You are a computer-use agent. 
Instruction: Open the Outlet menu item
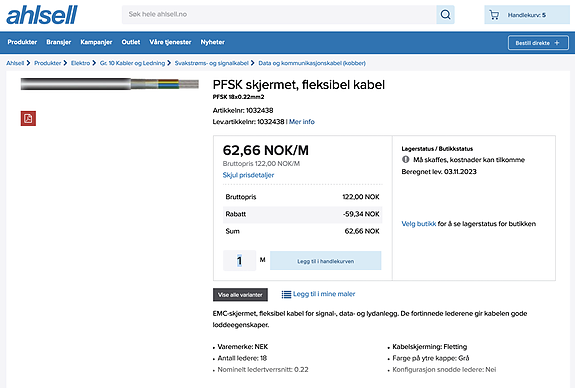click(x=131, y=42)
